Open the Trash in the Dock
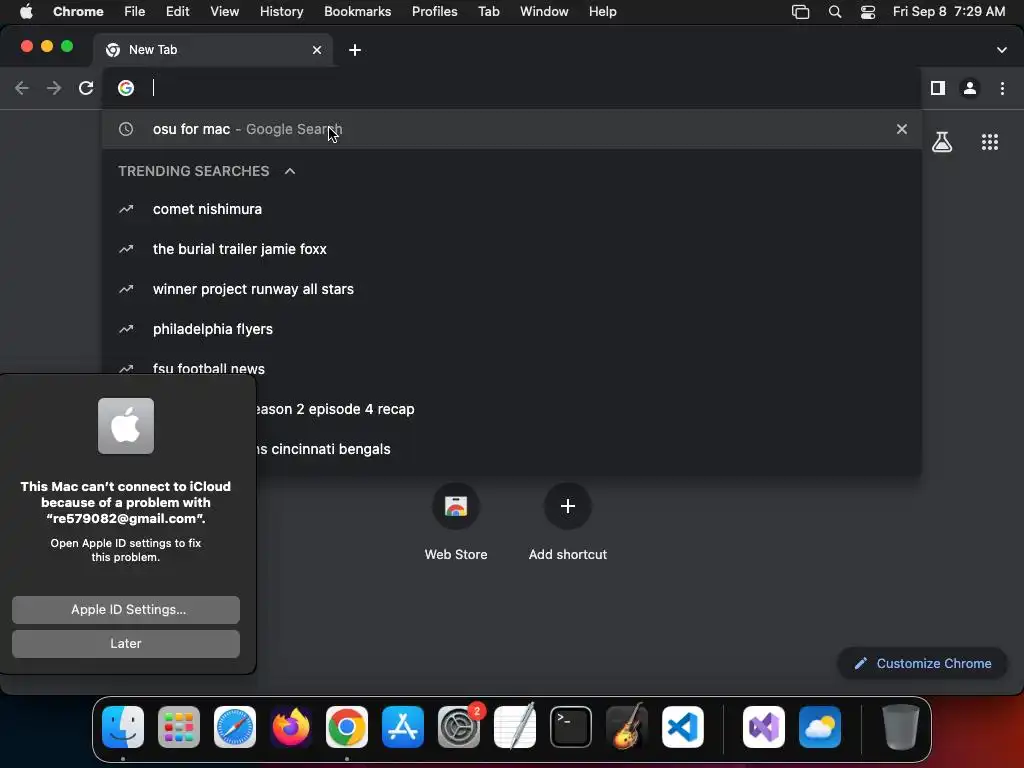Image resolution: width=1024 pixels, height=768 pixels. [x=901, y=727]
